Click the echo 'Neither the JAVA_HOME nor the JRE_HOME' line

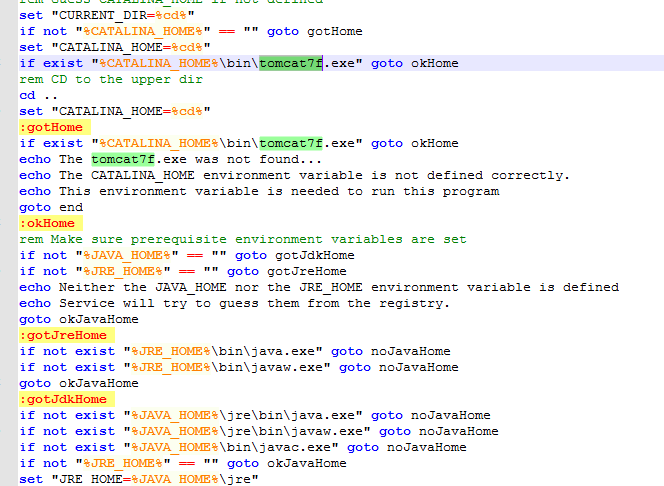(x=319, y=287)
